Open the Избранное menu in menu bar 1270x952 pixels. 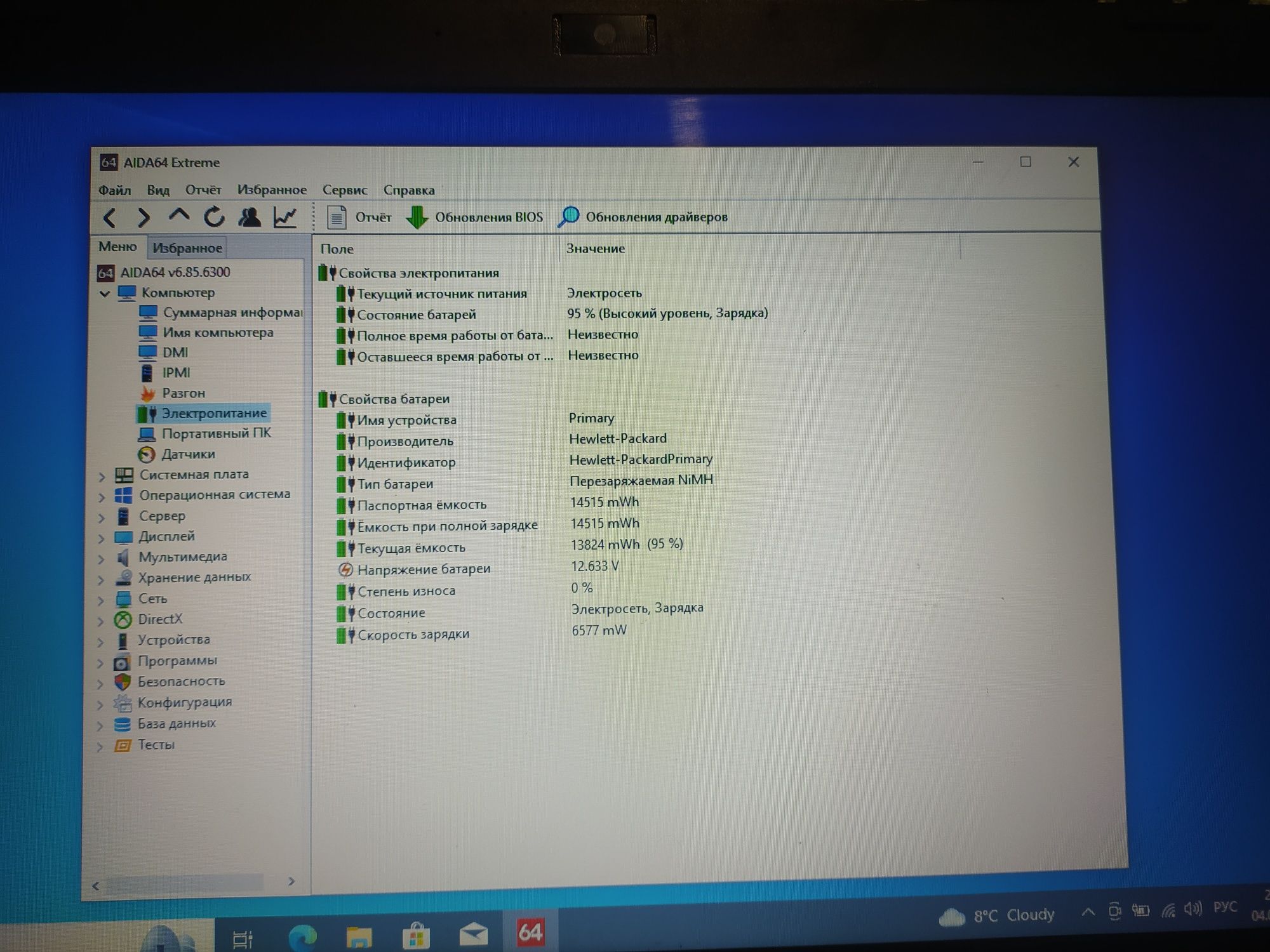(272, 190)
